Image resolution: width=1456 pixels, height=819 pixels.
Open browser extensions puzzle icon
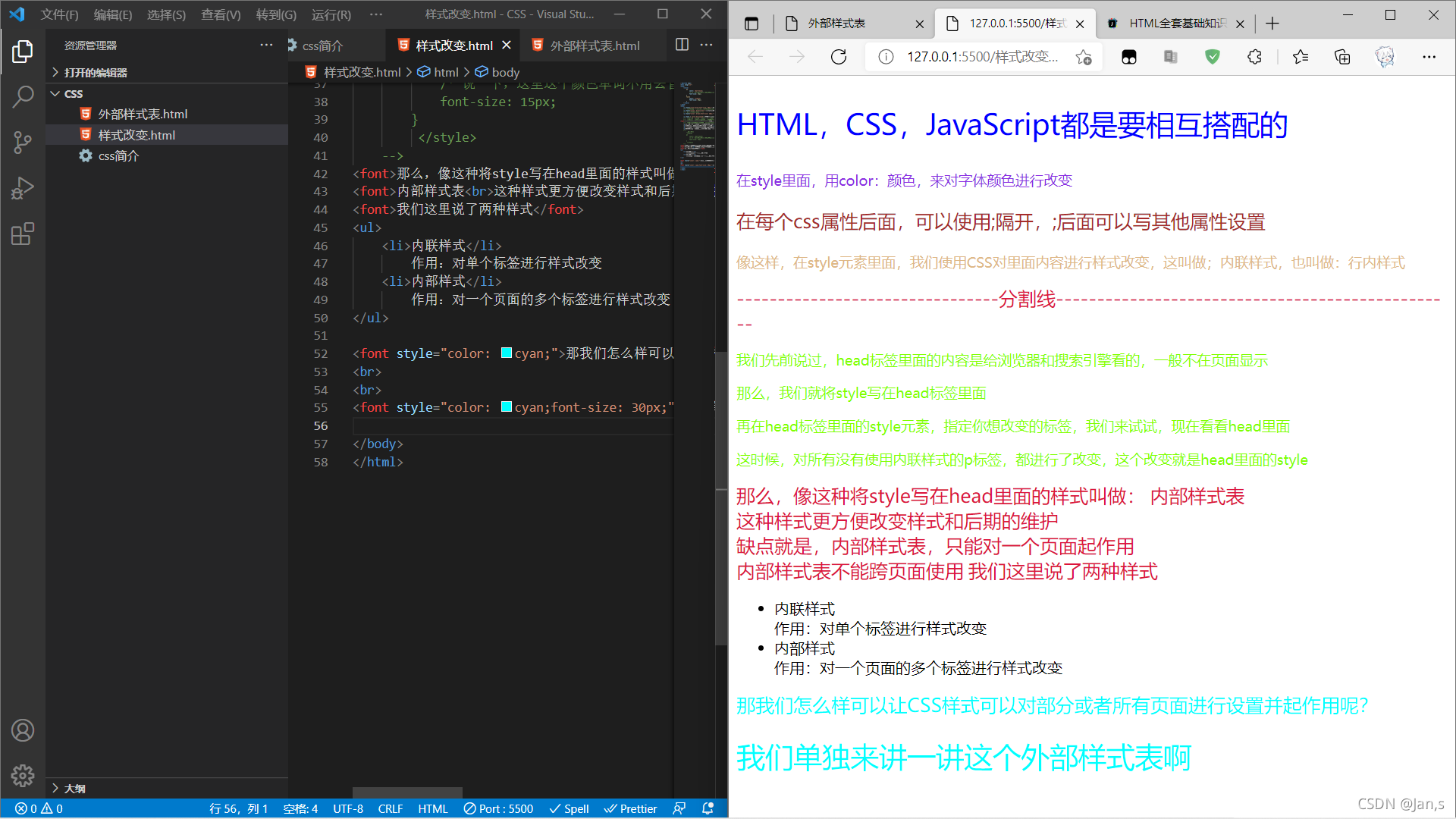tap(1254, 57)
